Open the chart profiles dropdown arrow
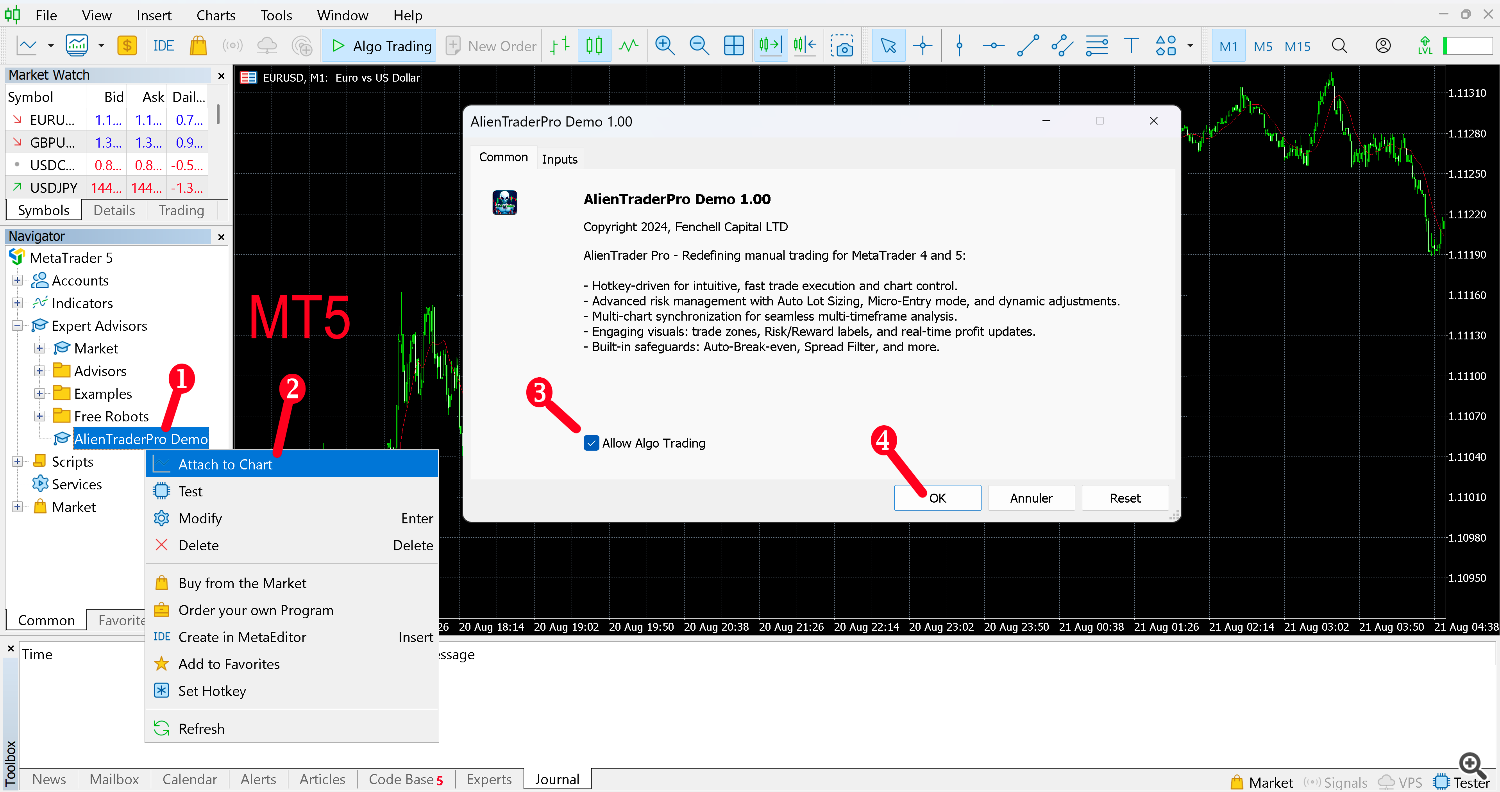1500x792 pixels. [101, 46]
